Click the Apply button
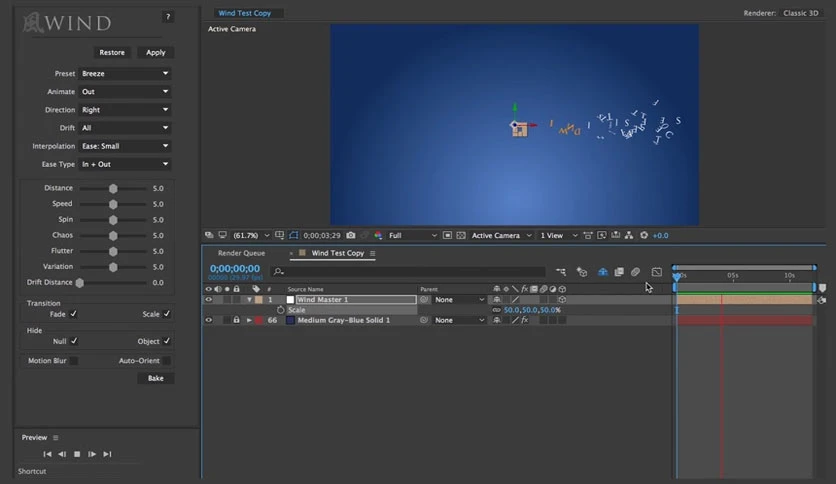Viewport: 836px width, 484px height. (156, 52)
